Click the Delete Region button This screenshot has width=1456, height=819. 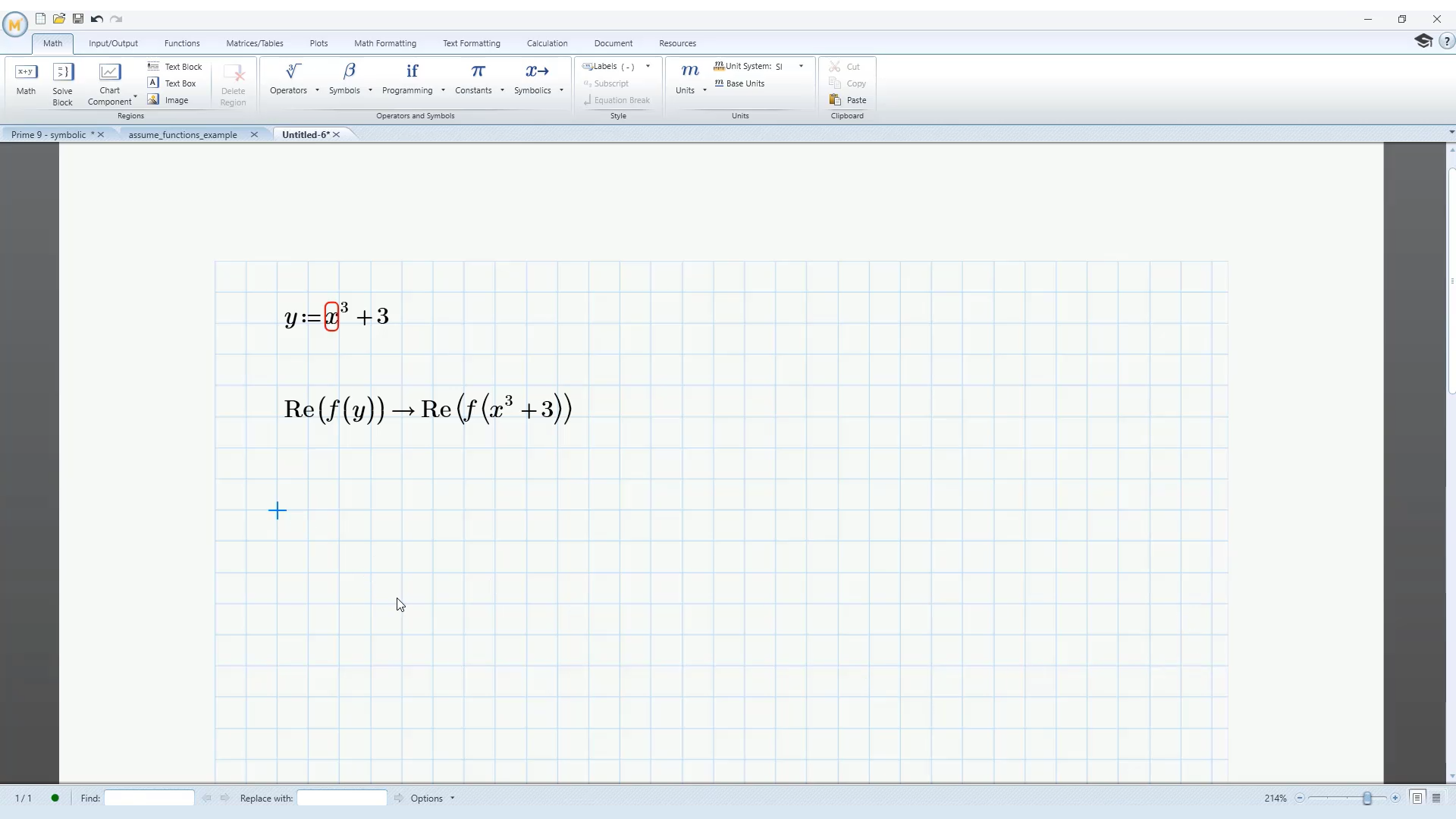(x=233, y=84)
